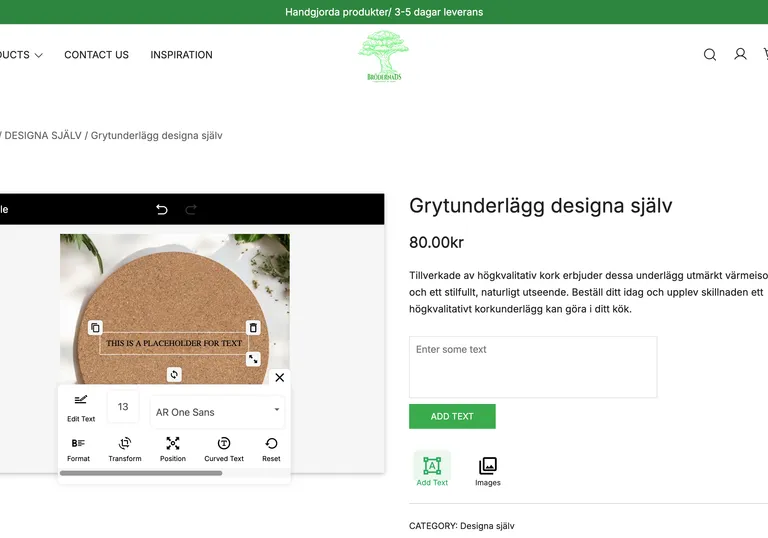This screenshot has height=538, width=768.
Task: Open the AR One Sans font dropdown
Action: point(217,412)
